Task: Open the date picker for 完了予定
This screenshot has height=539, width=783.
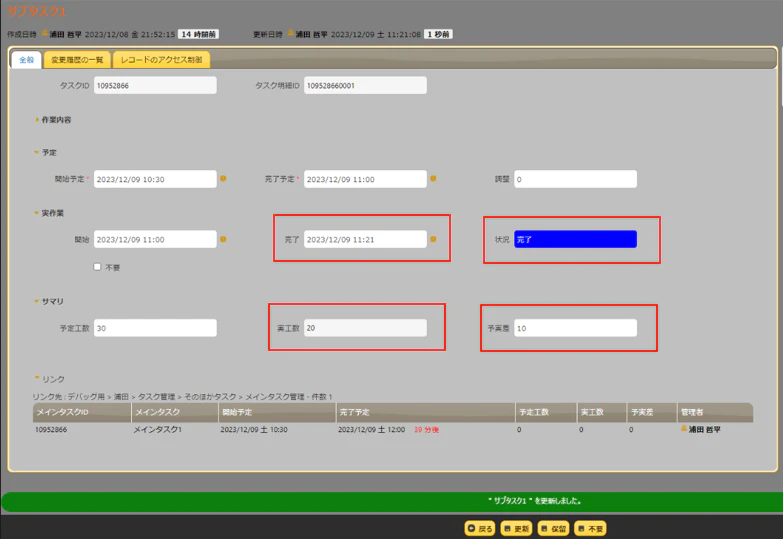Action: click(x=433, y=179)
